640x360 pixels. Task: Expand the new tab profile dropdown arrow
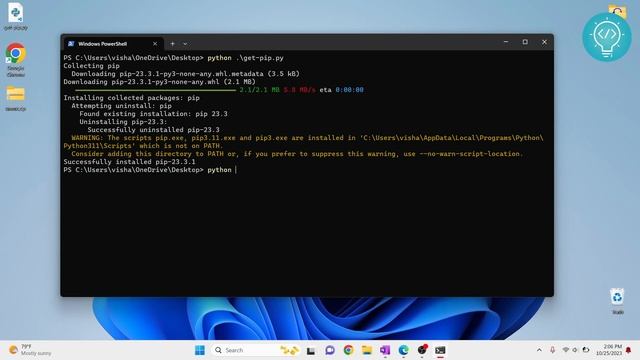click(185, 44)
